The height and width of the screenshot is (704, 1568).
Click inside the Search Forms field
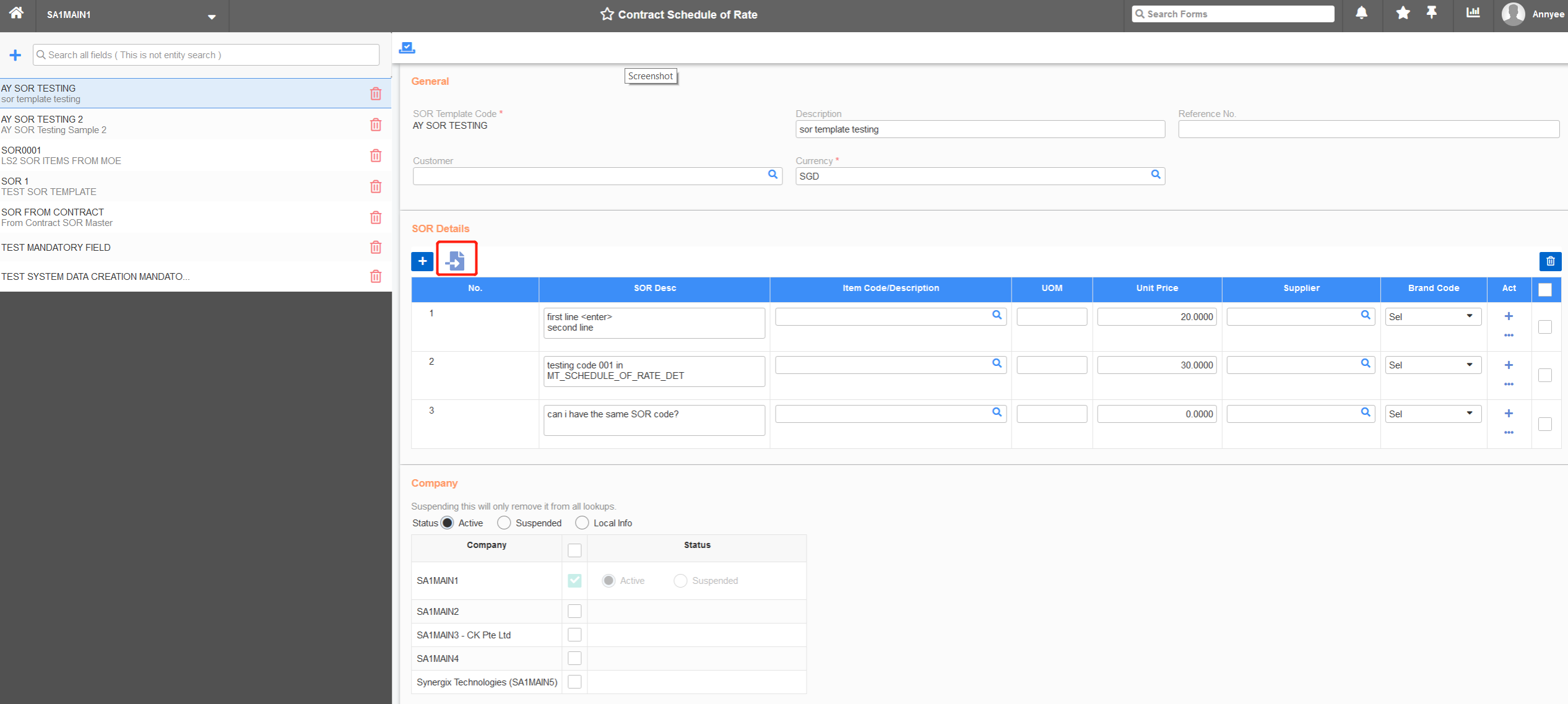pyautogui.click(x=1232, y=13)
